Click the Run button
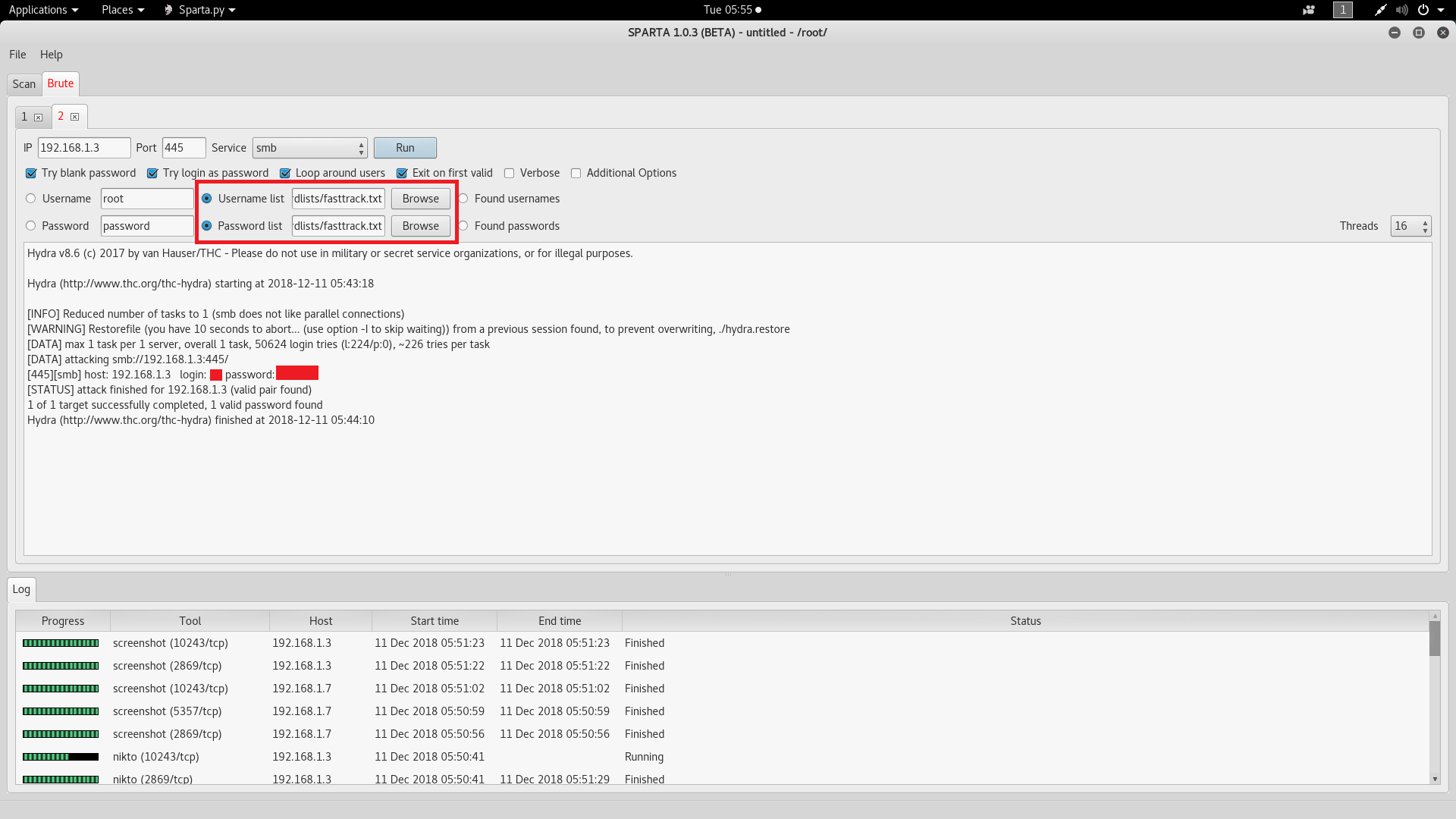This screenshot has width=1456, height=819. point(405,148)
